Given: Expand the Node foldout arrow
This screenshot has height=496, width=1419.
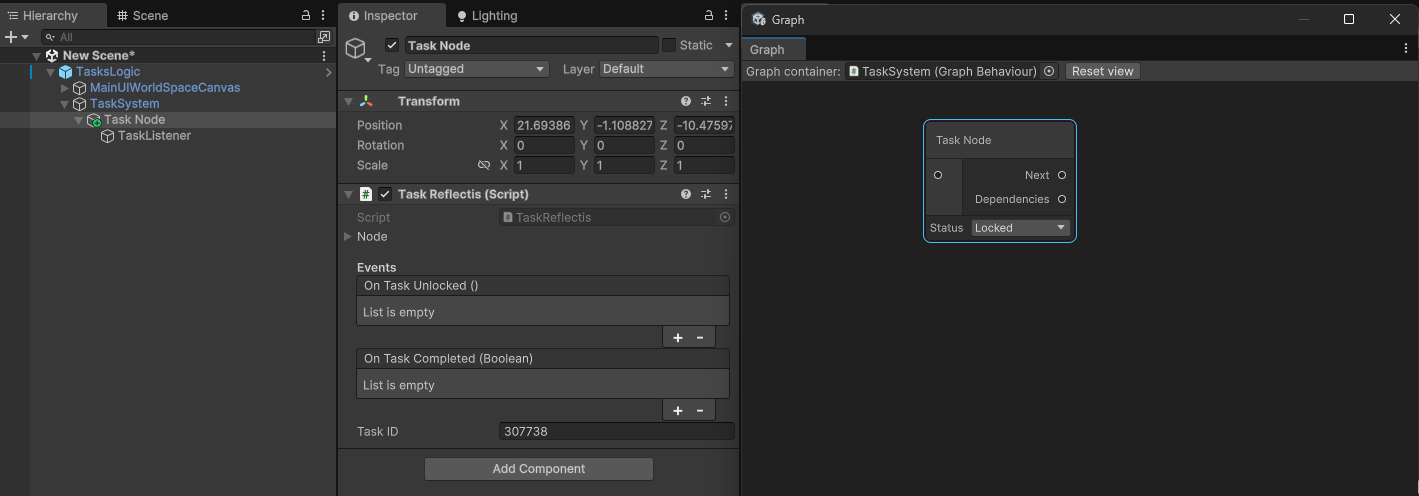Looking at the screenshot, I should click(348, 237).
